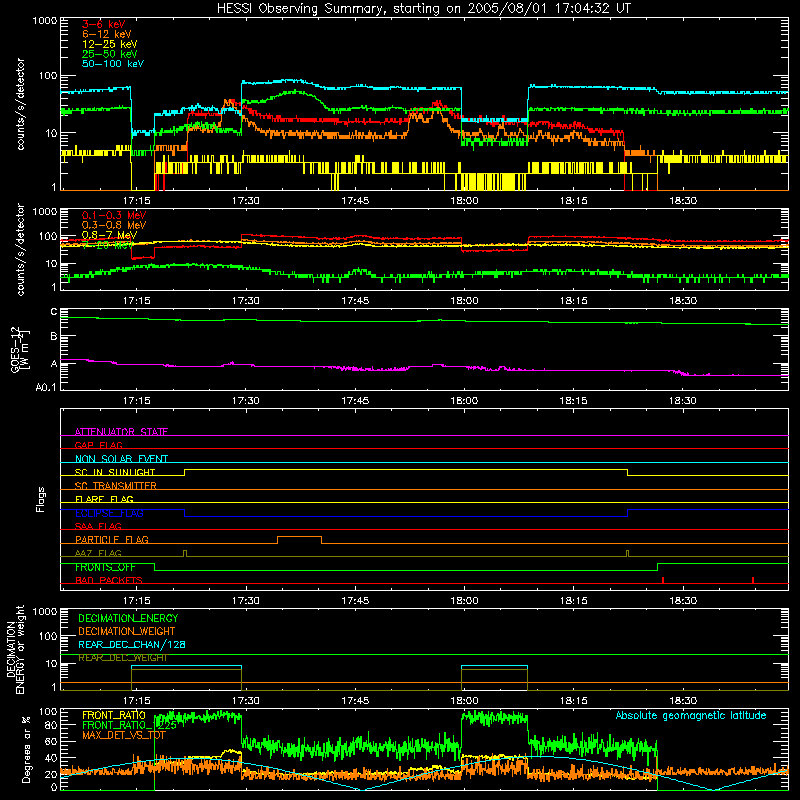
Task: Select the 12-25 keV legend label
Action: (x=109, y=44)
